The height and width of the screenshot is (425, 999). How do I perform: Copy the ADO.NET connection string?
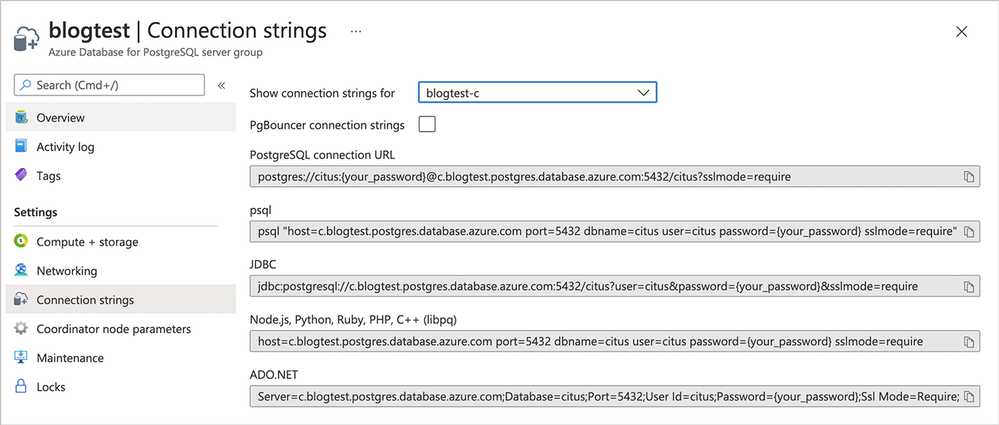pyautogui.click(x=968, y=397)
